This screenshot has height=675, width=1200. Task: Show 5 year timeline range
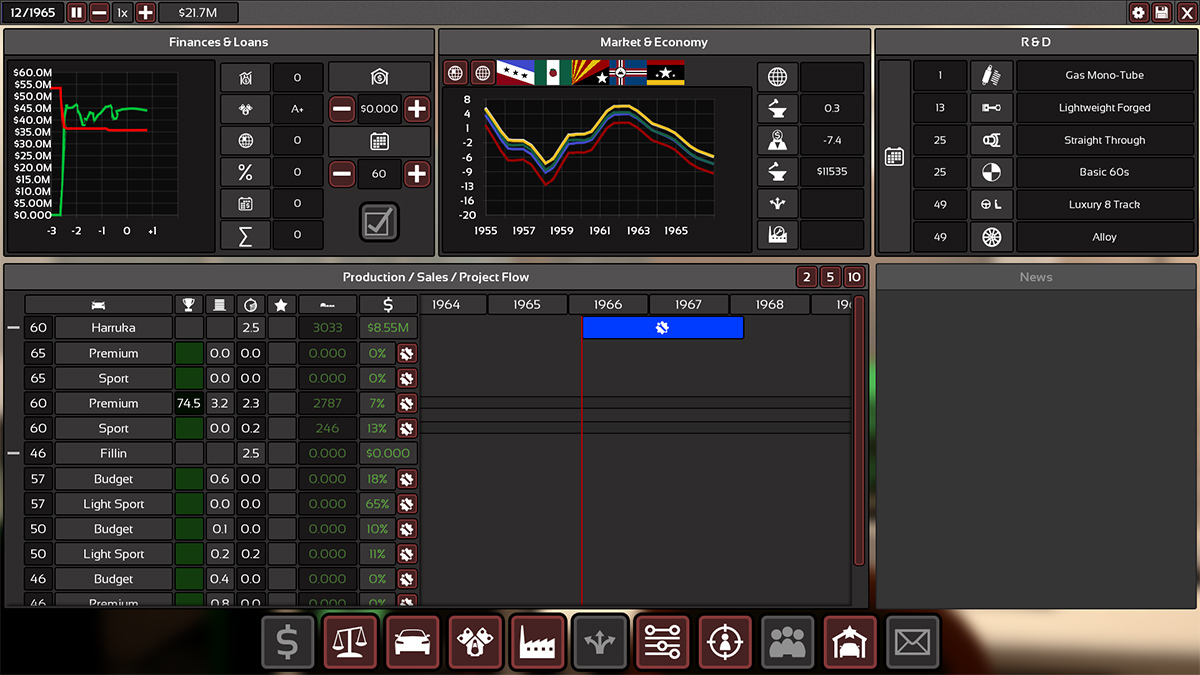point(830,277)
